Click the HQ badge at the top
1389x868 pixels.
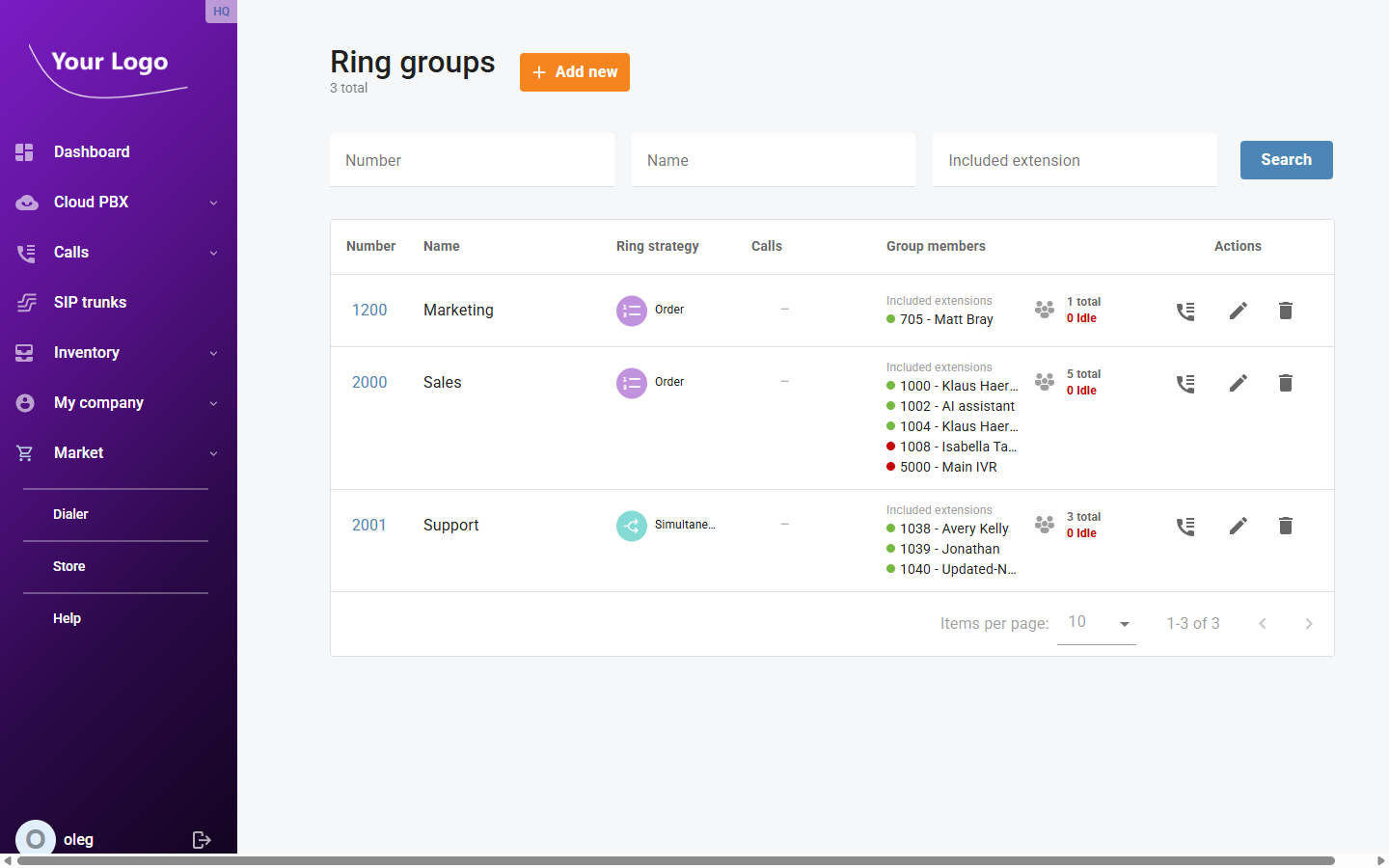pos(221,11)
